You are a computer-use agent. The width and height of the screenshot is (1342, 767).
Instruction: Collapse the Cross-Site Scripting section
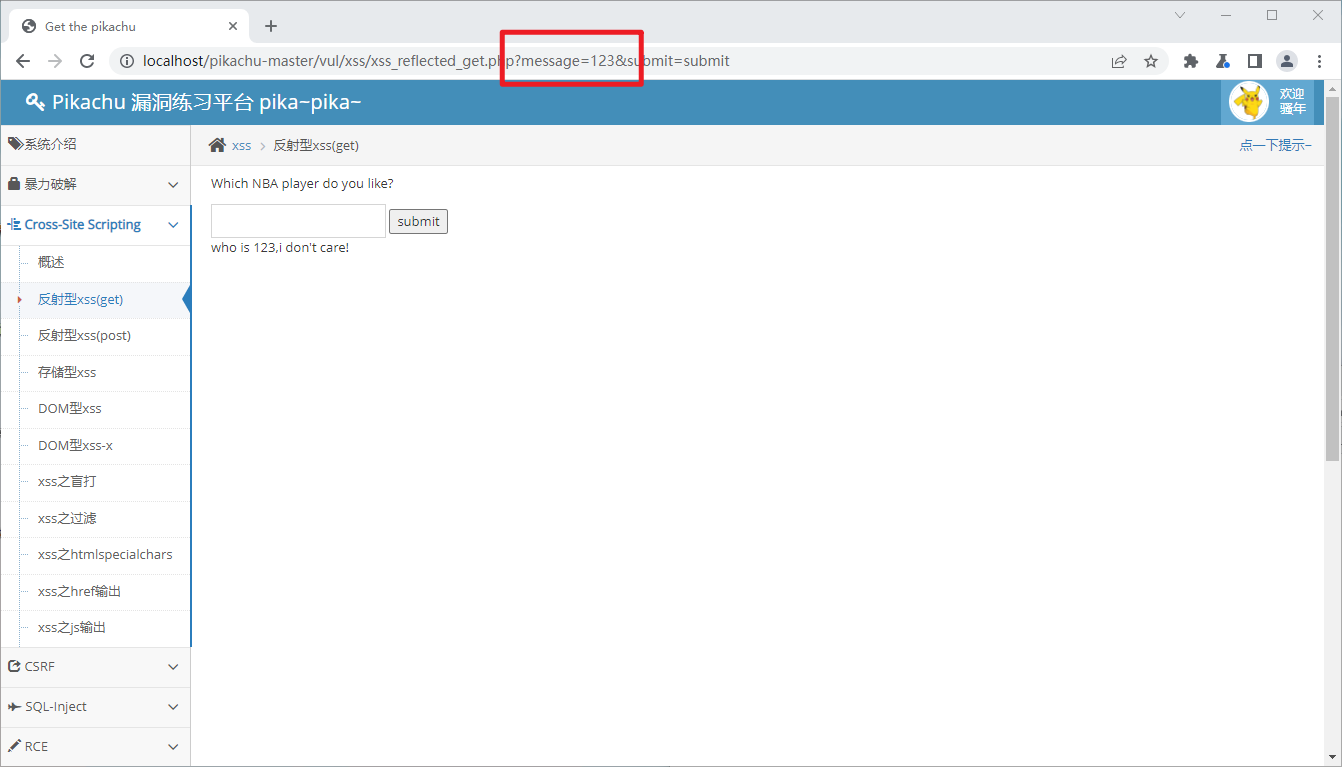click(x=95, y=225)
